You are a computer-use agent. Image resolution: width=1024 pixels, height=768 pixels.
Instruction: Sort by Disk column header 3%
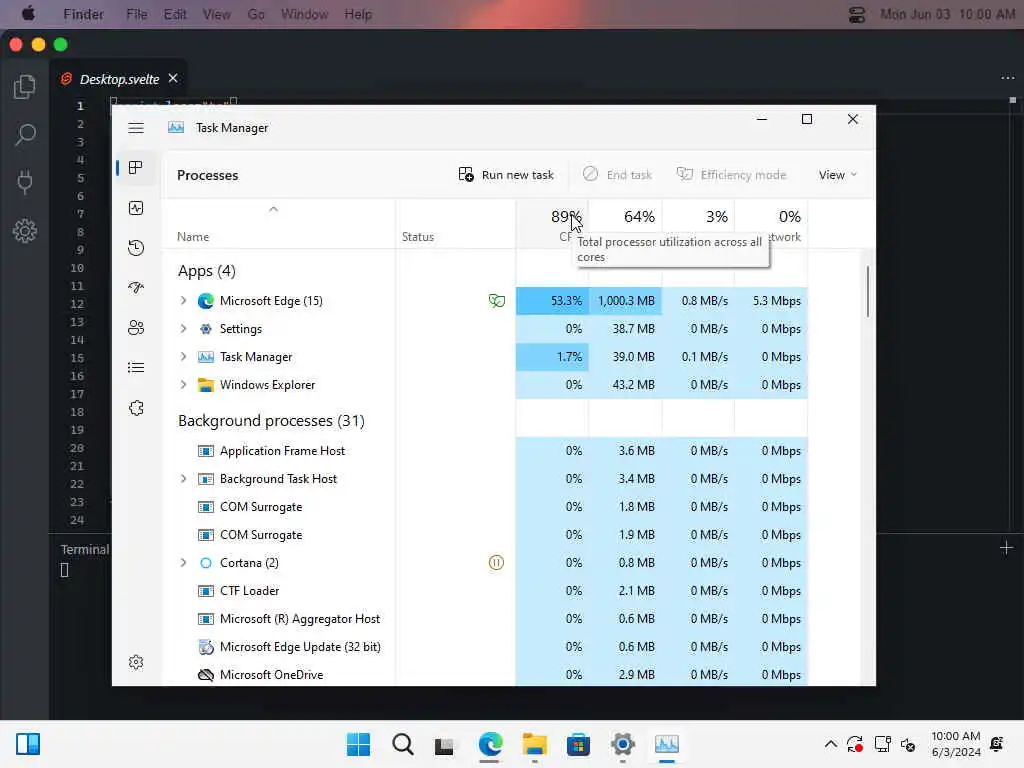(x=699, y=224)
